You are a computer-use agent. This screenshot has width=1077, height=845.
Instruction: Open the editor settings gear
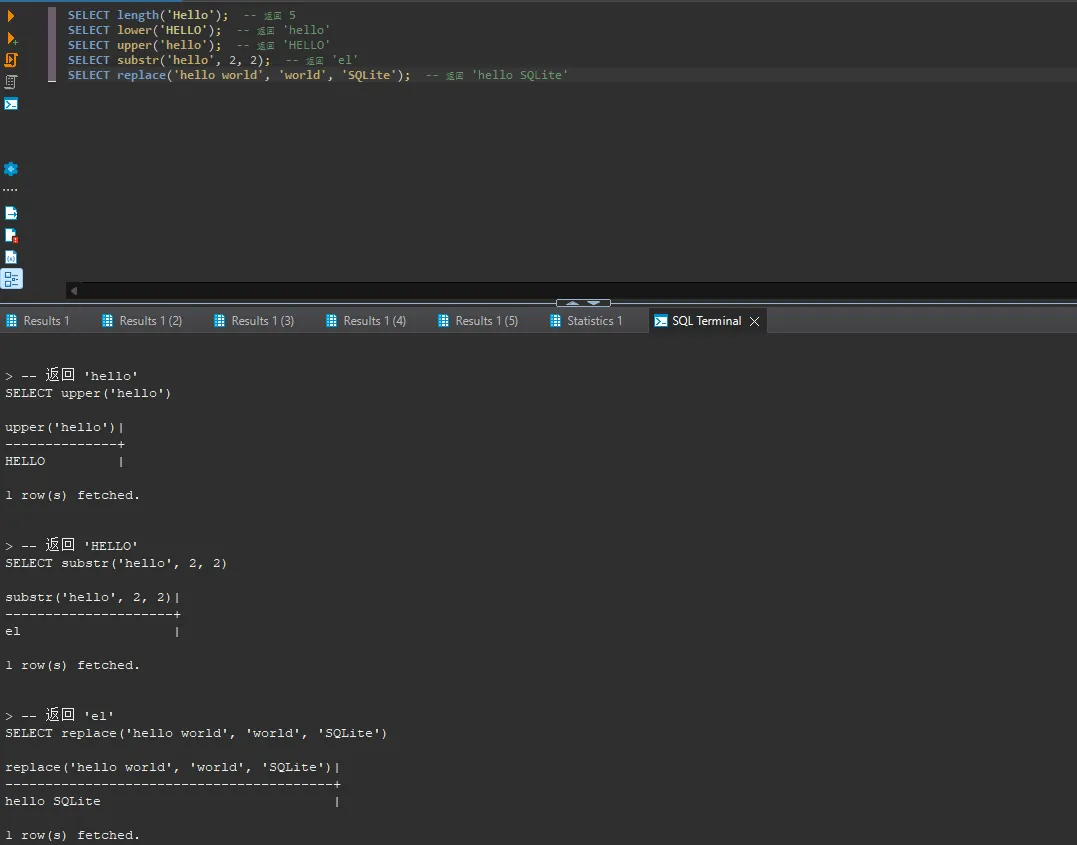[11, 168]
